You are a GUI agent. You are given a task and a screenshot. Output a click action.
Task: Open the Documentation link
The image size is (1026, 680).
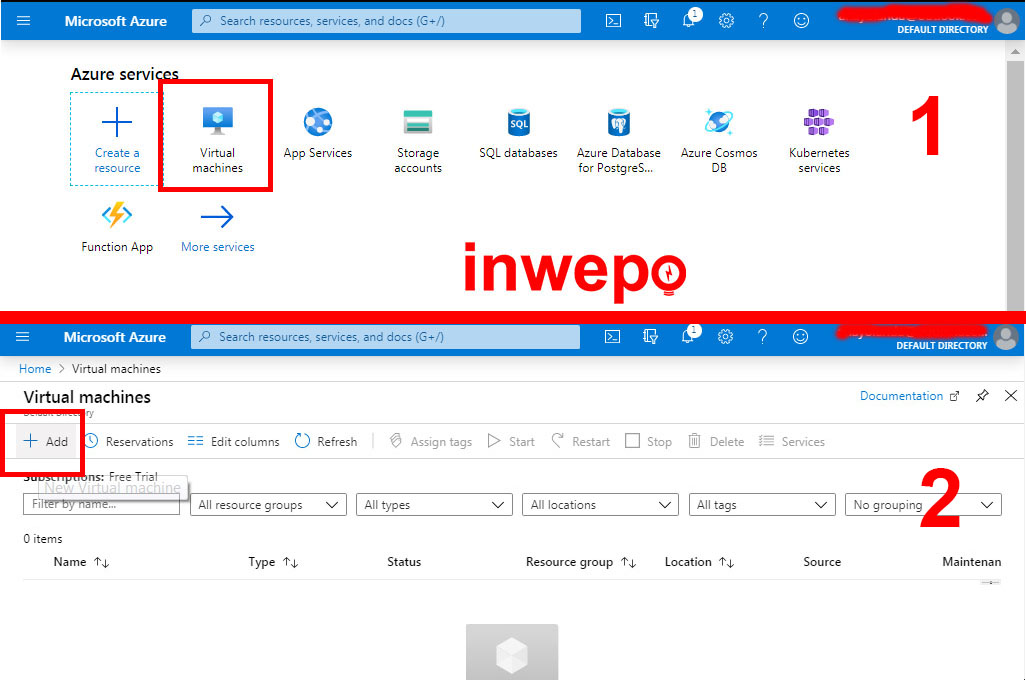[x=910, y=396]
